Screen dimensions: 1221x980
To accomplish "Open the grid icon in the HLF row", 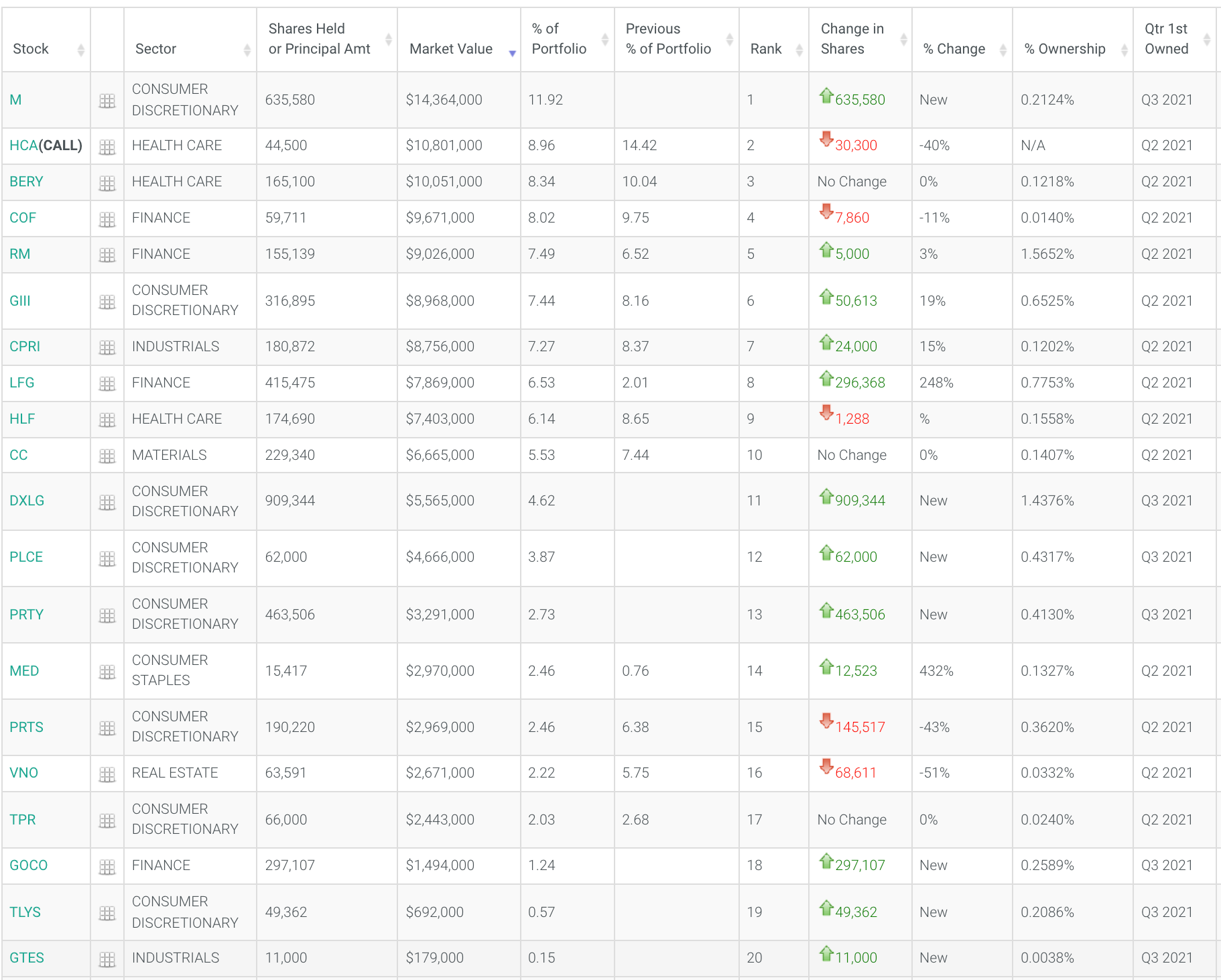I will click(107, 420).
